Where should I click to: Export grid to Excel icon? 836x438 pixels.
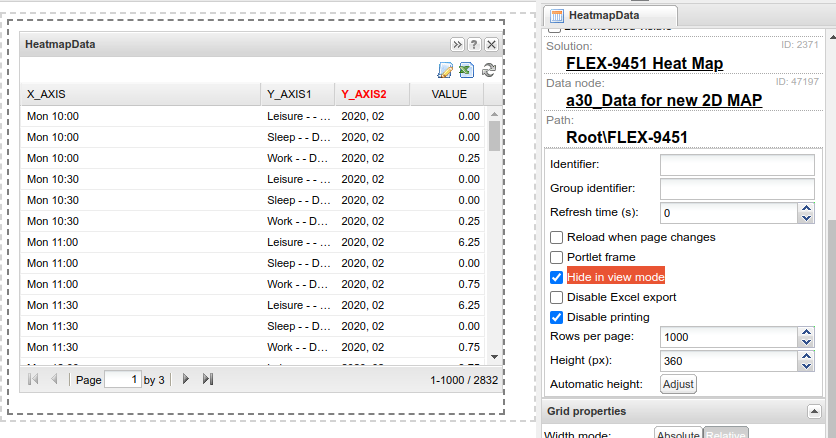click(467, 70)
